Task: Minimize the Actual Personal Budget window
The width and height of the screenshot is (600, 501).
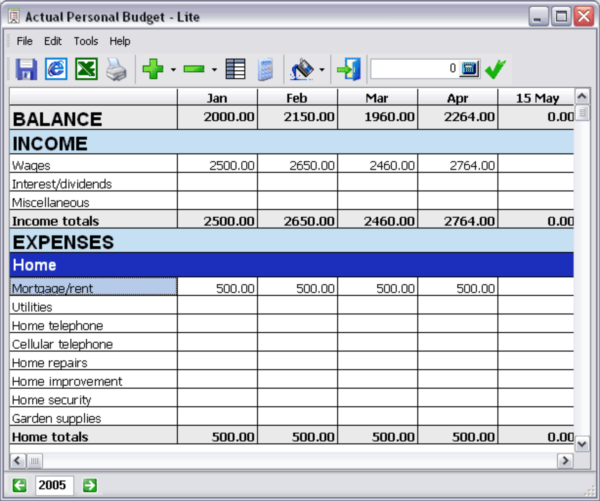Action: (538, 16)
